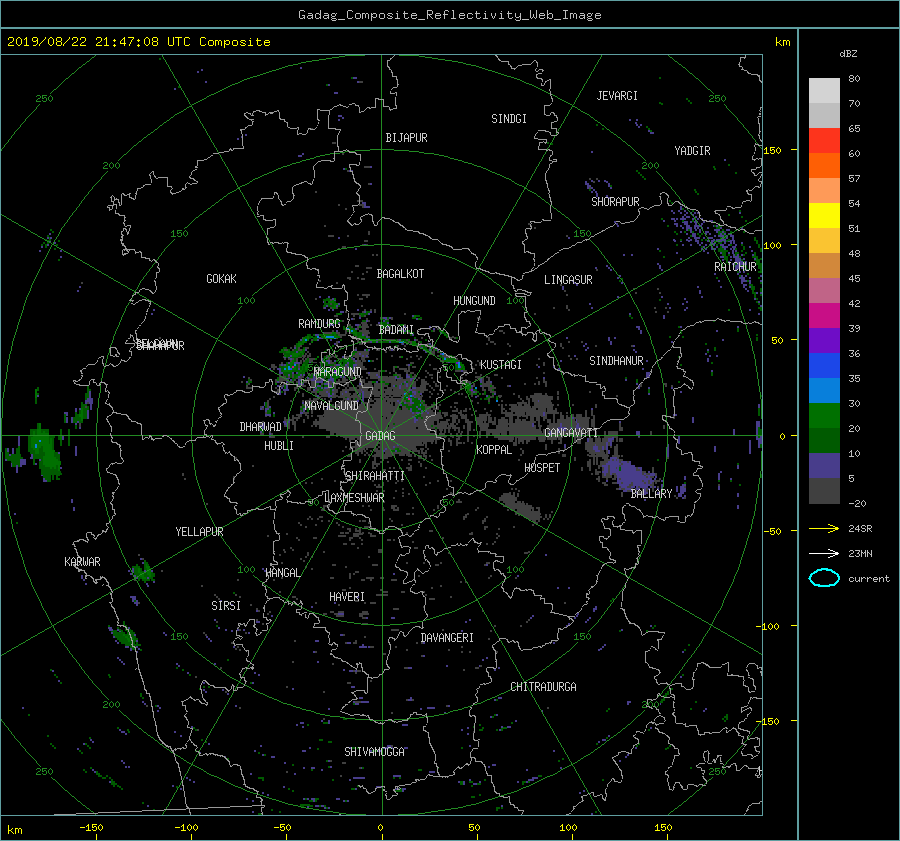Click the HUBLI city label
This screenshot has width=900, height=841.
click(278, 445)
